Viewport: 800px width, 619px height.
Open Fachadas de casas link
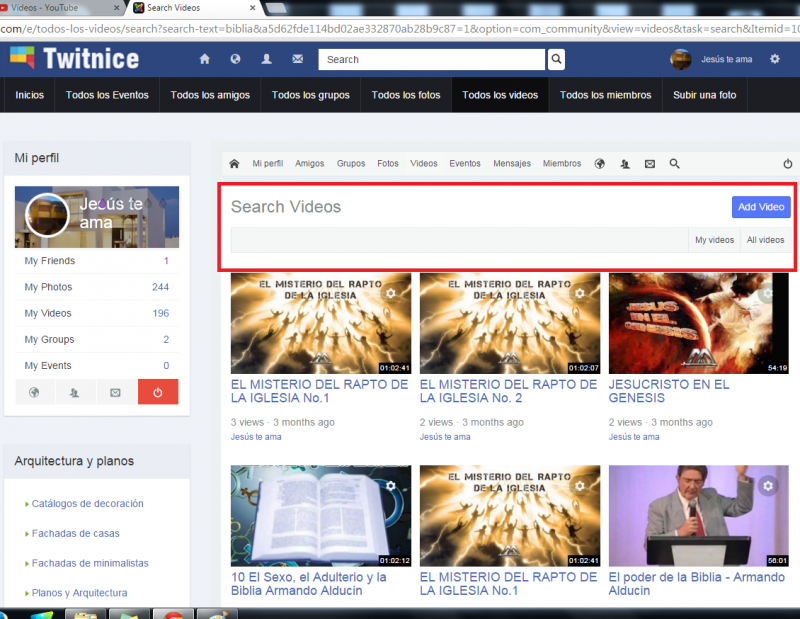coord(76,533)
